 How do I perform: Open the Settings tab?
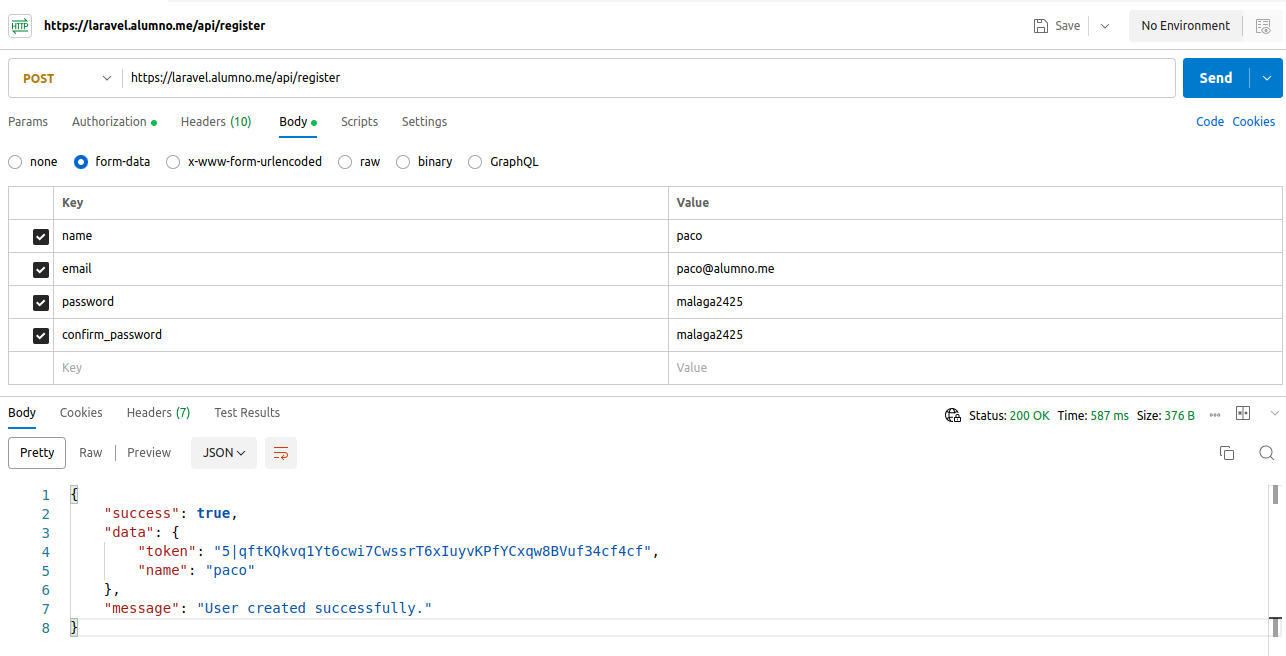[x=424, y=122]
